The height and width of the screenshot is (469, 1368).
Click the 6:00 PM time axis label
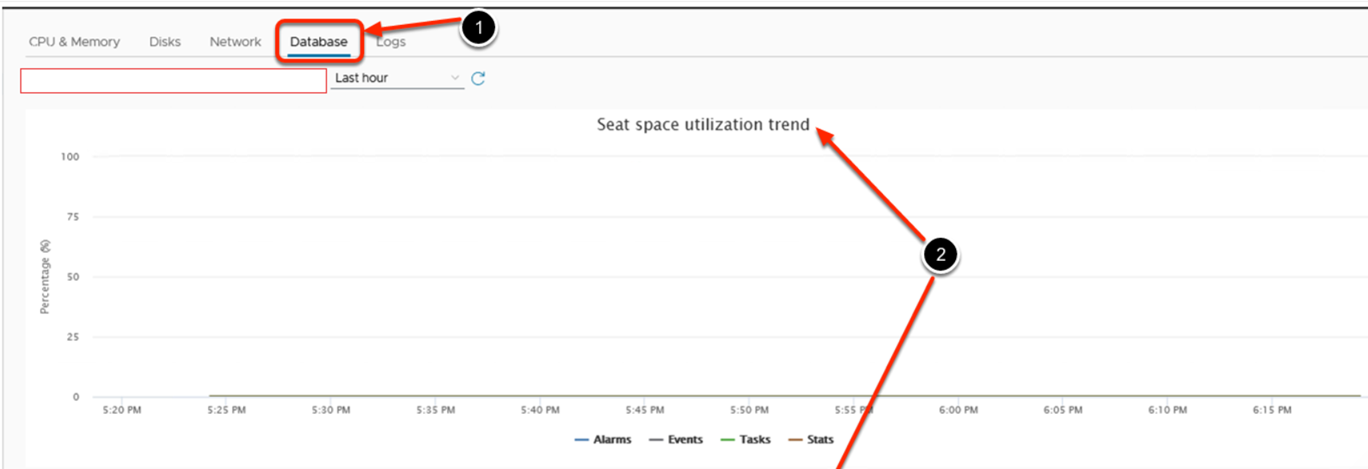click(957, 410)
